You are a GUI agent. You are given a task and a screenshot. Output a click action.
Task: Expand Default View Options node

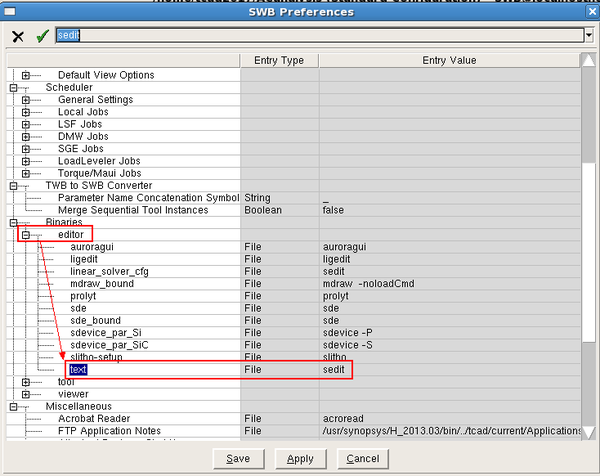pos(26,75)
